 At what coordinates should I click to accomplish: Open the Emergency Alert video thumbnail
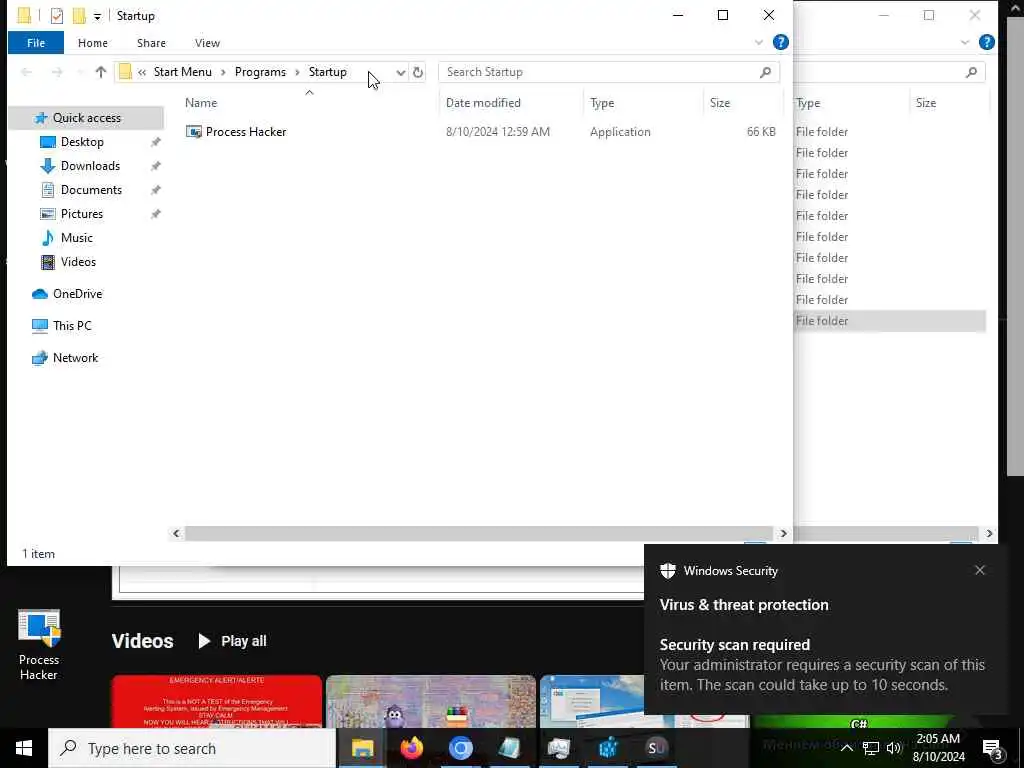point(217,701)
